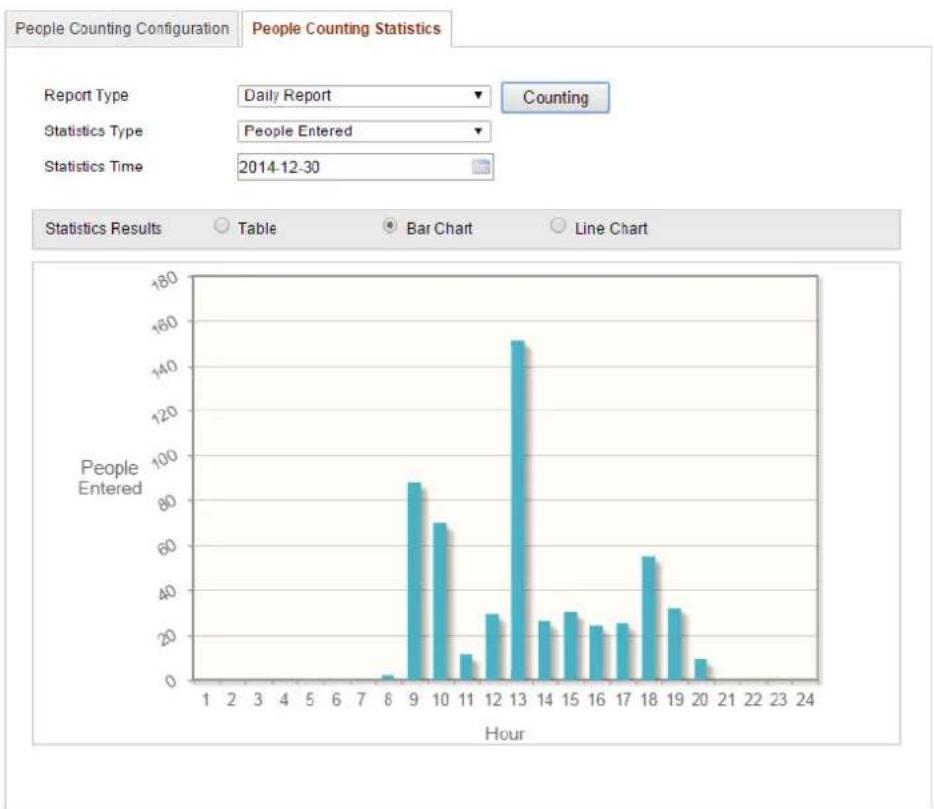Click the bar for hour 14
The width and height of the screenshot is (934, 809).
point(544,651)
